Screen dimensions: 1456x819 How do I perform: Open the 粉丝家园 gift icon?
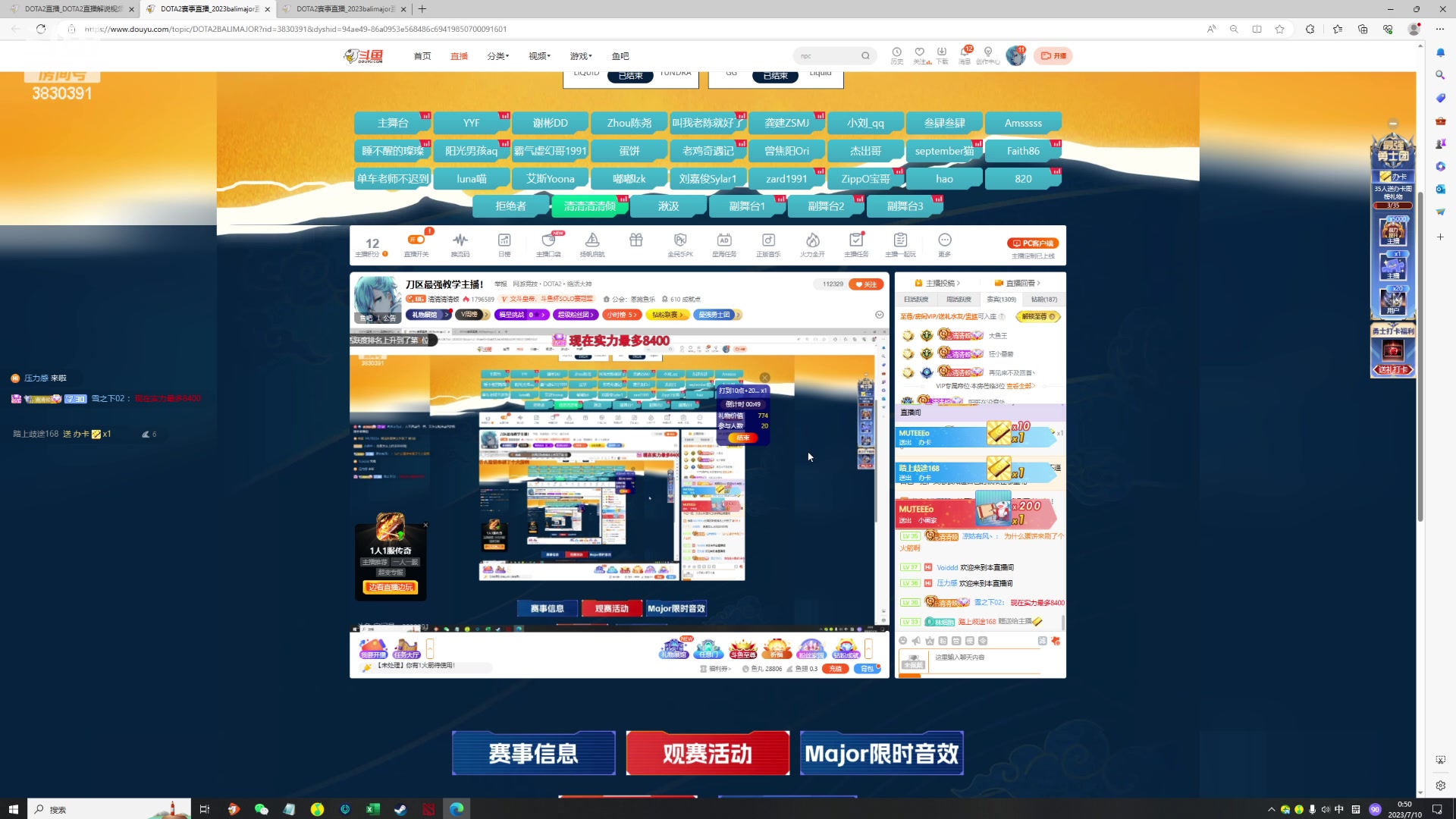(811, 649)
